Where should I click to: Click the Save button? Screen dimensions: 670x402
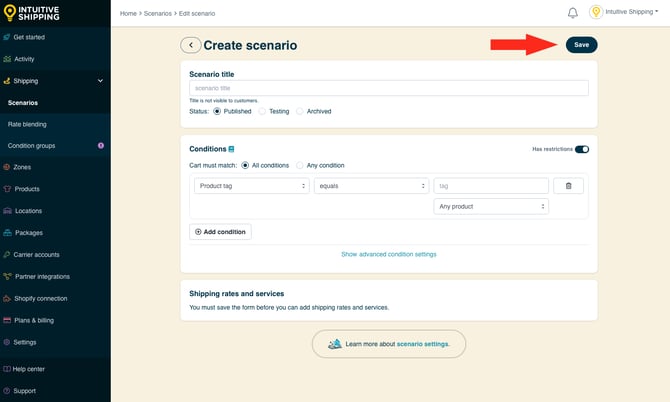[581, 45]
